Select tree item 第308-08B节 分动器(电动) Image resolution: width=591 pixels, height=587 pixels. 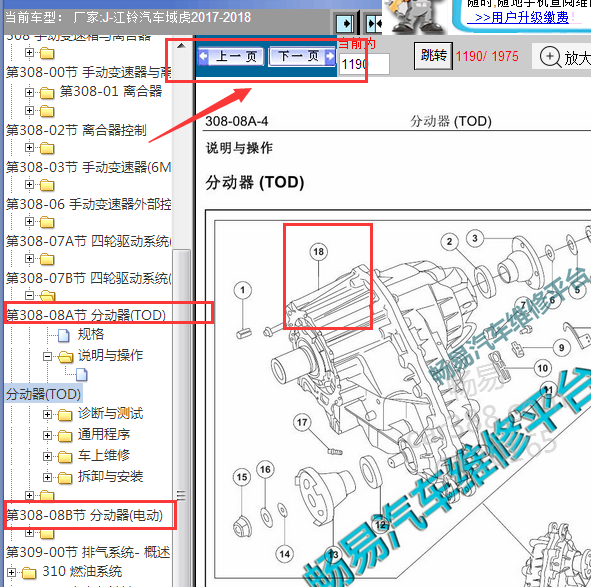pos(84,515)
